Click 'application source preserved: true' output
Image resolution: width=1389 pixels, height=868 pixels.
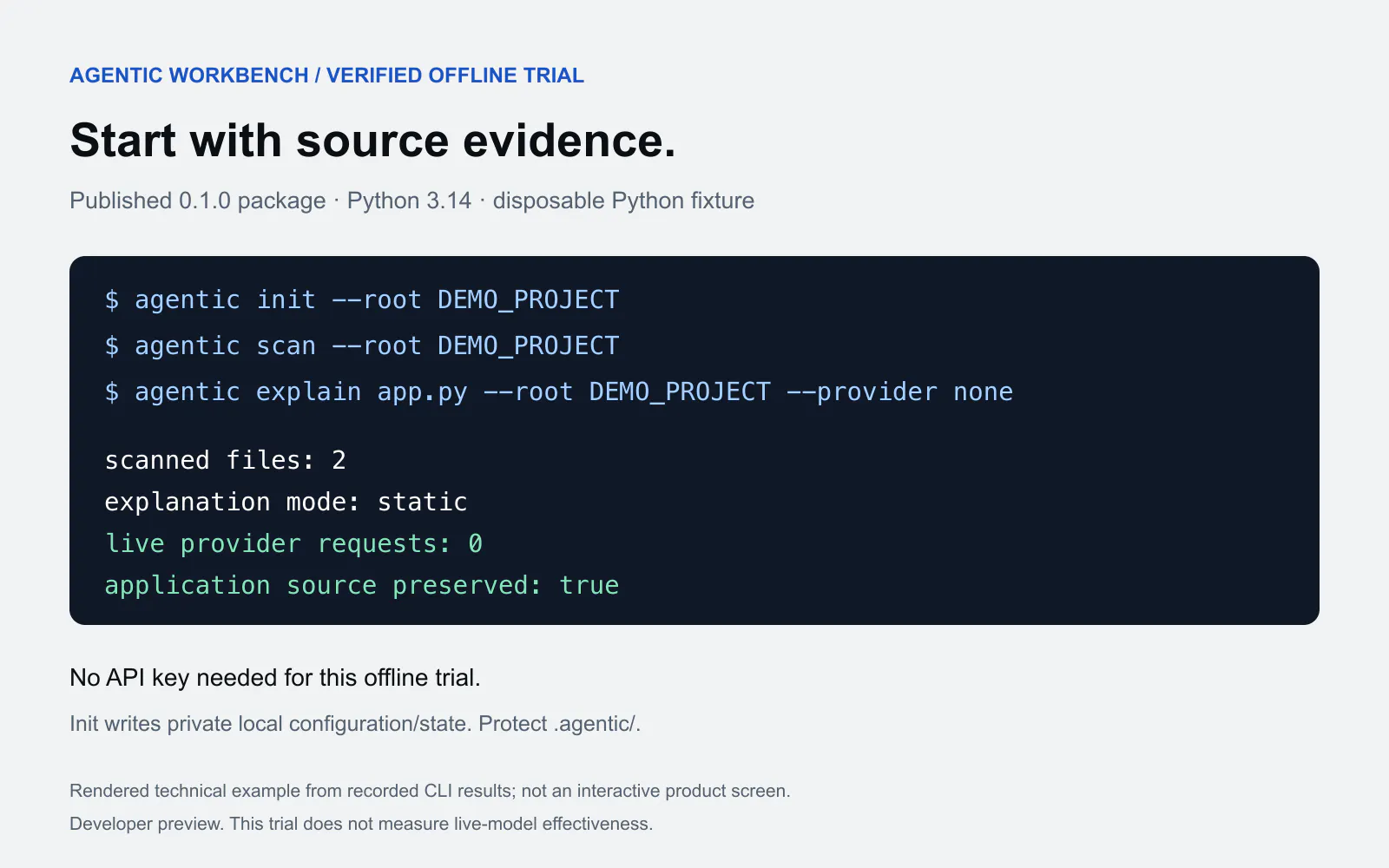(361, 585)
